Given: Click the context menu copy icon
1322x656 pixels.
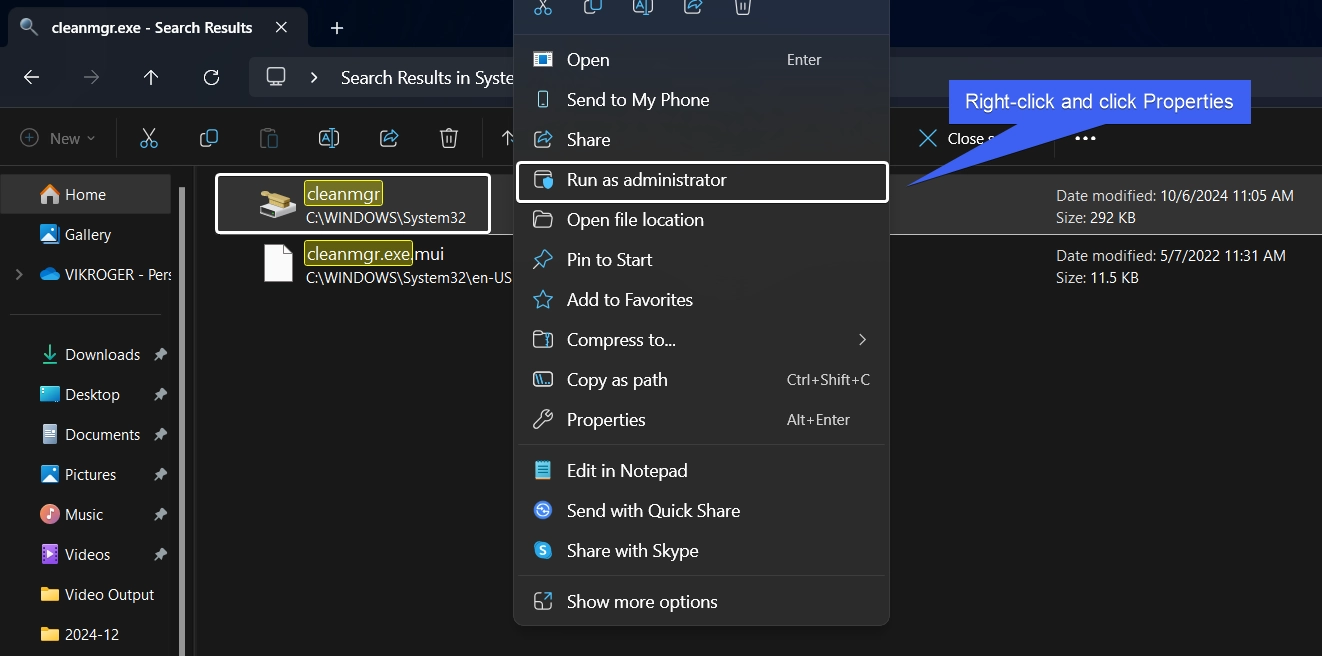Looking at the screenshot, I should 593,7.
